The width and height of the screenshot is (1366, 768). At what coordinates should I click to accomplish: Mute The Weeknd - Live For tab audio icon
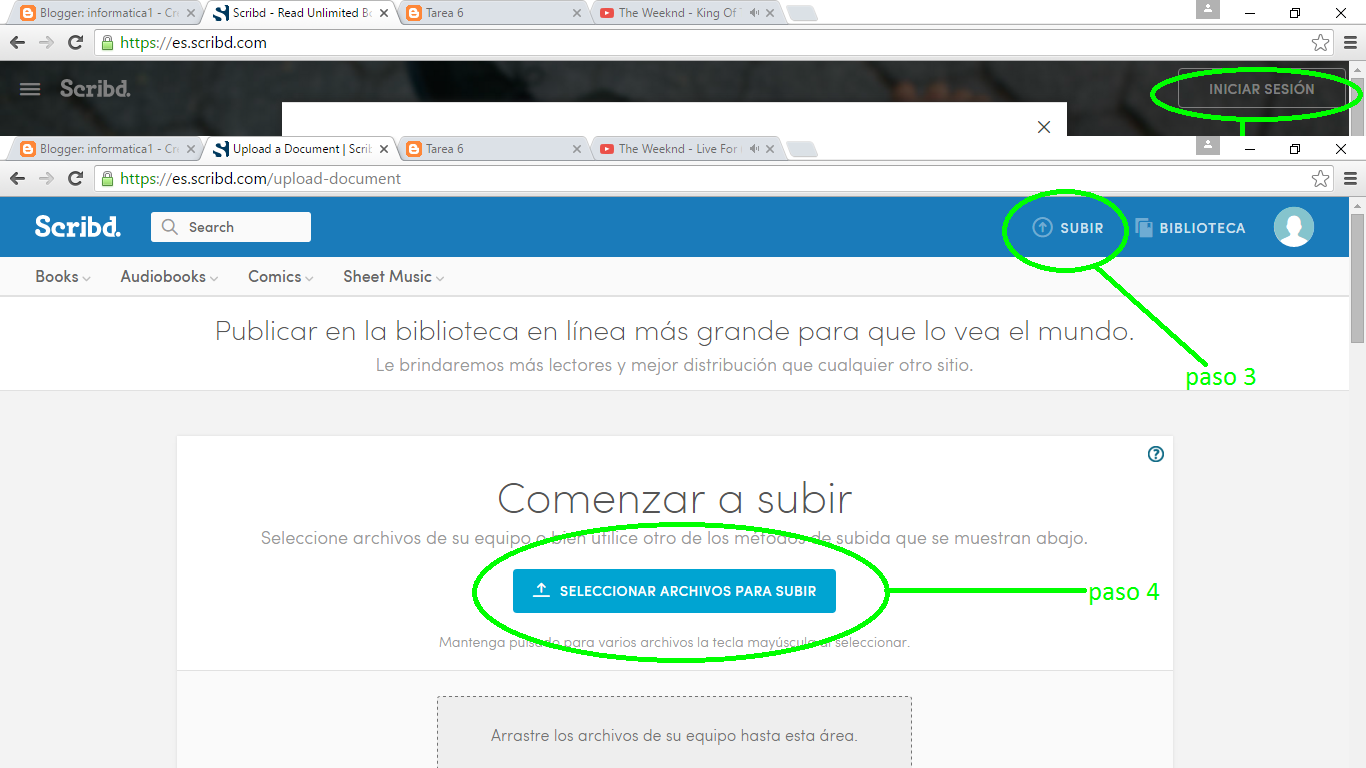click(x=754, y=149)
